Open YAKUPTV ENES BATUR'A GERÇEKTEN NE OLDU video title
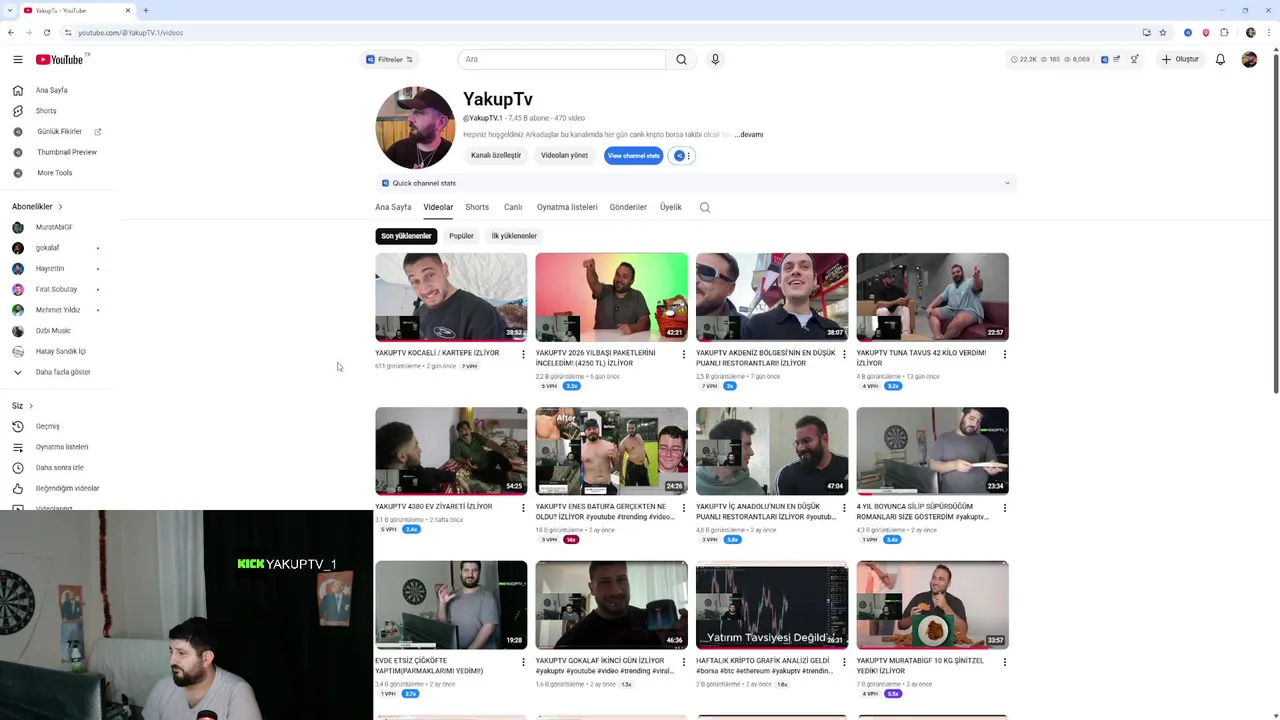The height and width of the screenshot is (720, 1280). click(x=606, y=512)
